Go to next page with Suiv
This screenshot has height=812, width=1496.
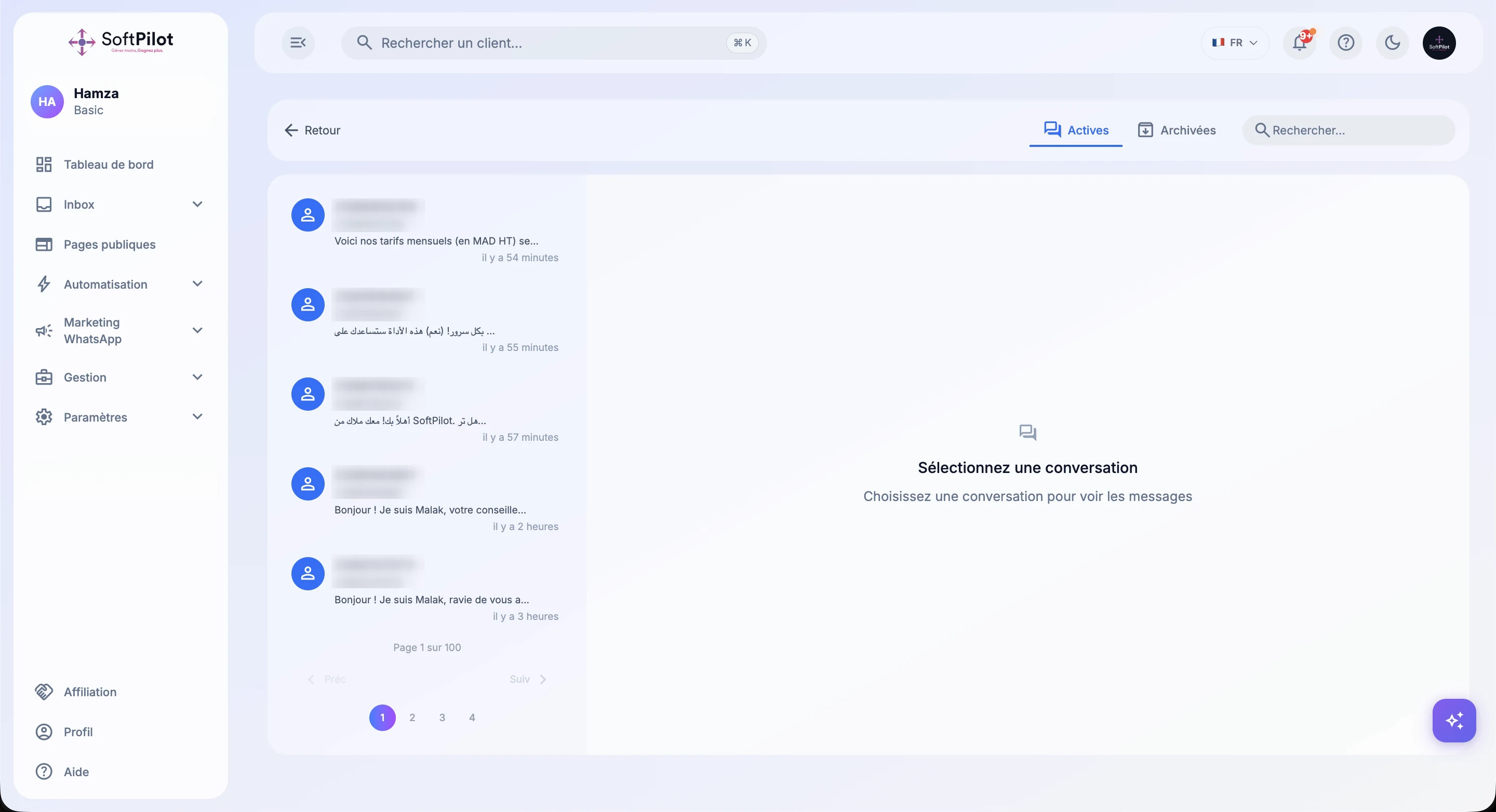[528, 679]
